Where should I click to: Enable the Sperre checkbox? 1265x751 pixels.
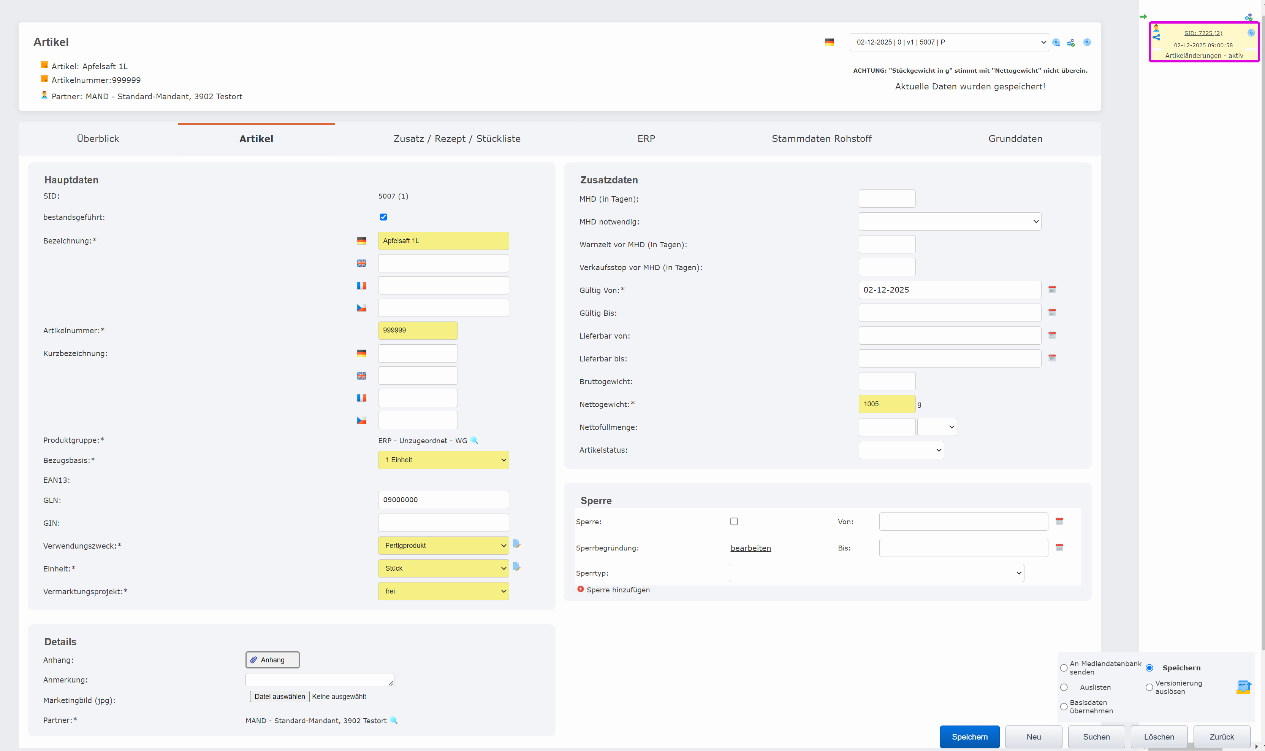click(734, 521)
